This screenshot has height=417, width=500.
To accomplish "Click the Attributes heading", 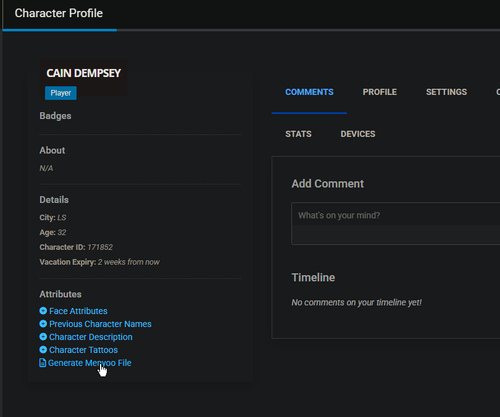I will point(60,294).
